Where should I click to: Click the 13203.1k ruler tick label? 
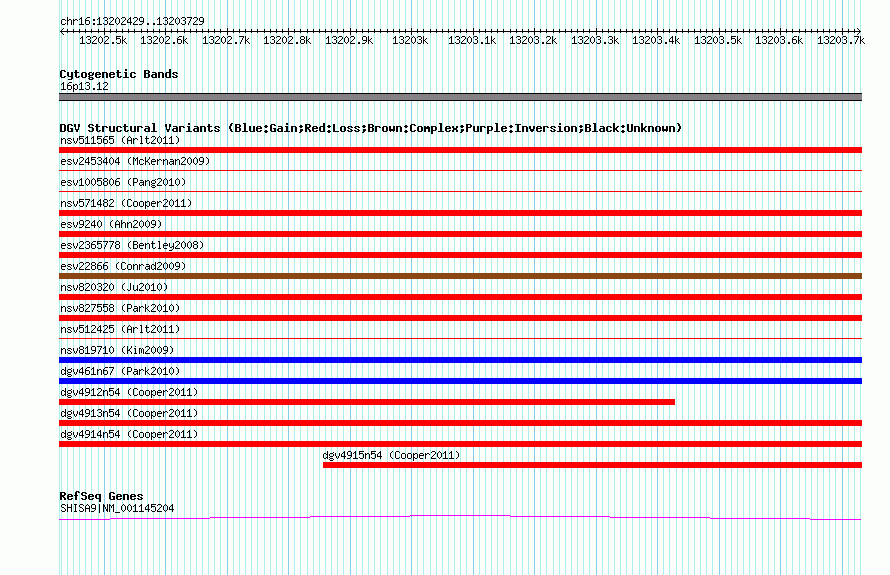(472, 40)
